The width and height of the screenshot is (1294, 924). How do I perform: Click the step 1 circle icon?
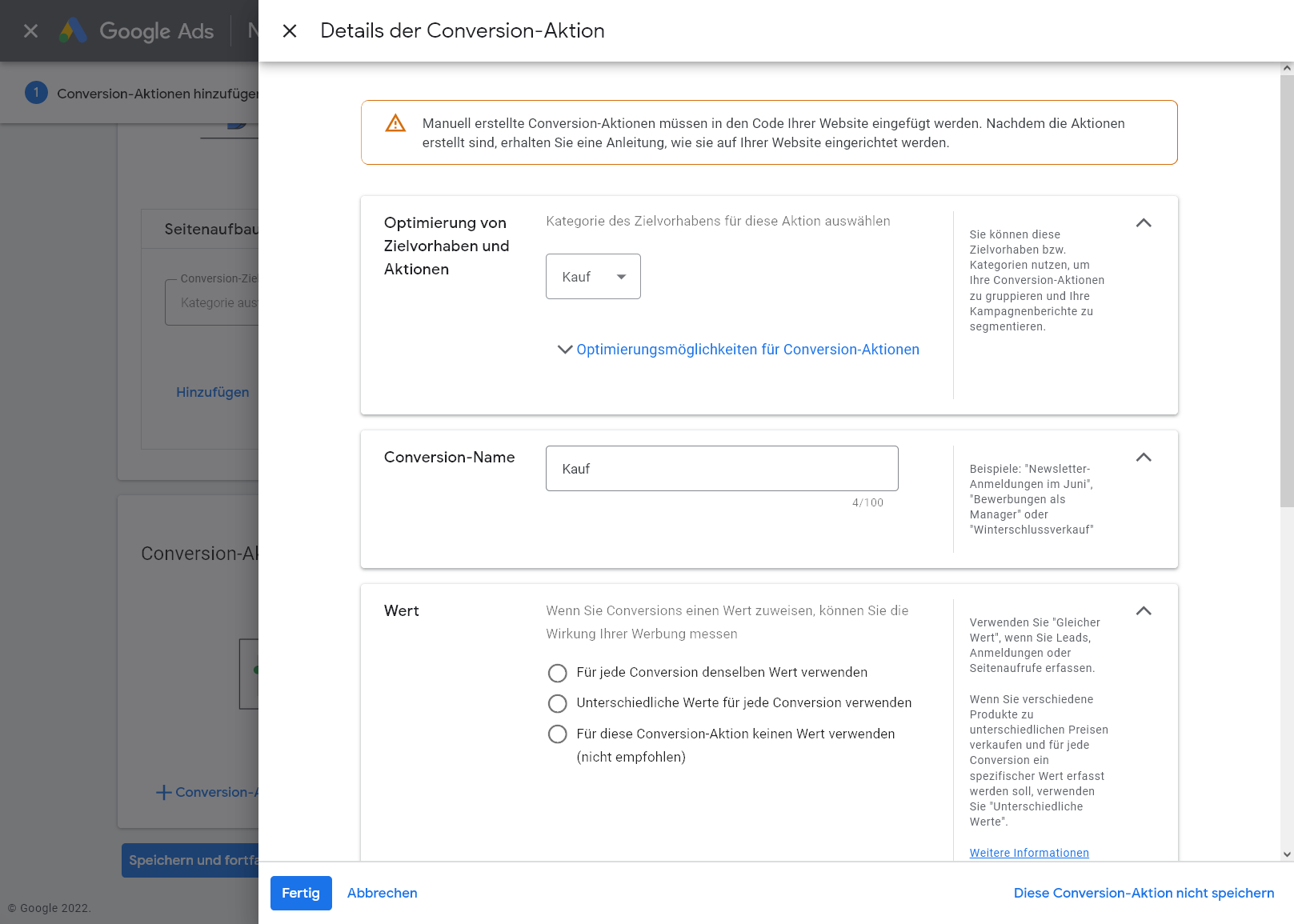click(36, 93)
